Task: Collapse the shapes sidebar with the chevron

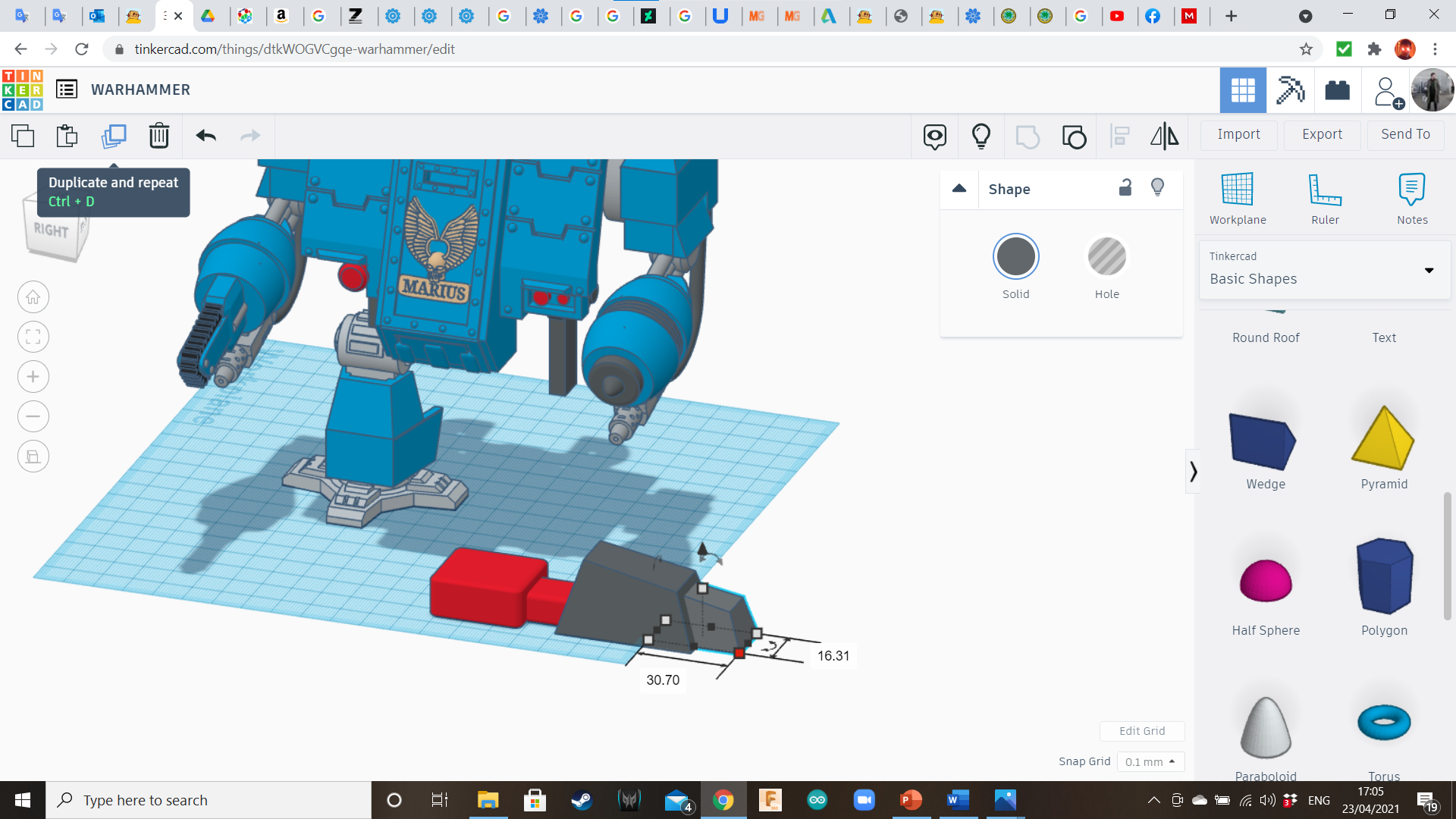Action: (x=1193, y=472)
